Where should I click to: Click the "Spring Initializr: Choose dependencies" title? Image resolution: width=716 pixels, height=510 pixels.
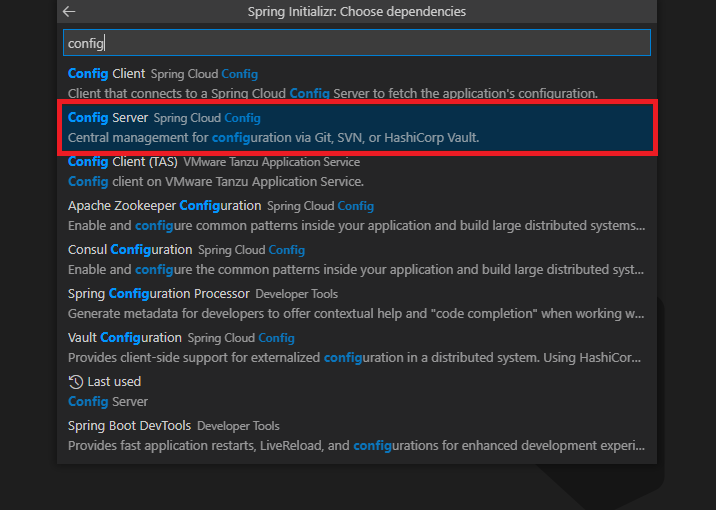click(357, 11)
